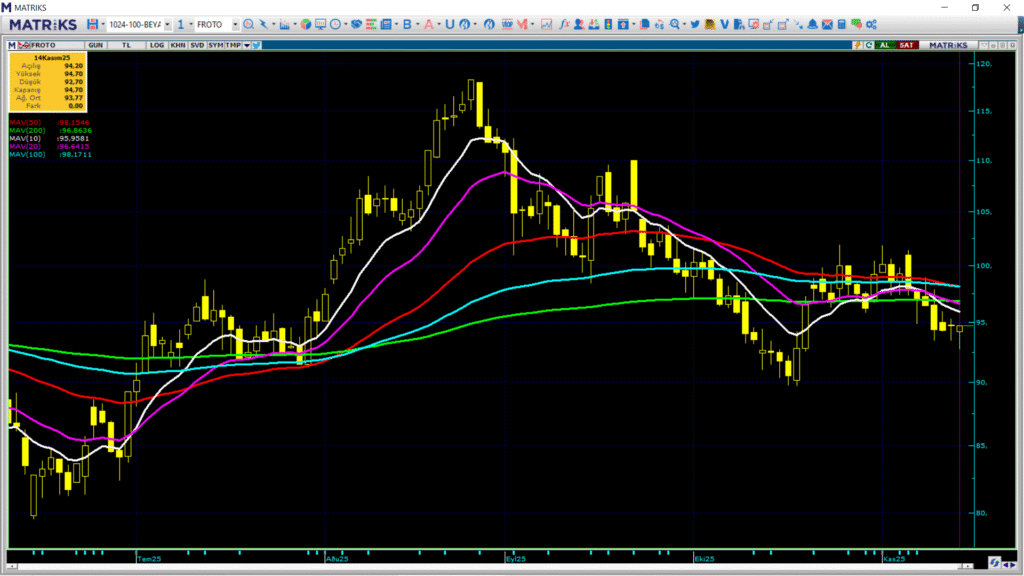
Task: Toggle the KHN chart option
Action: pos(177,45)
